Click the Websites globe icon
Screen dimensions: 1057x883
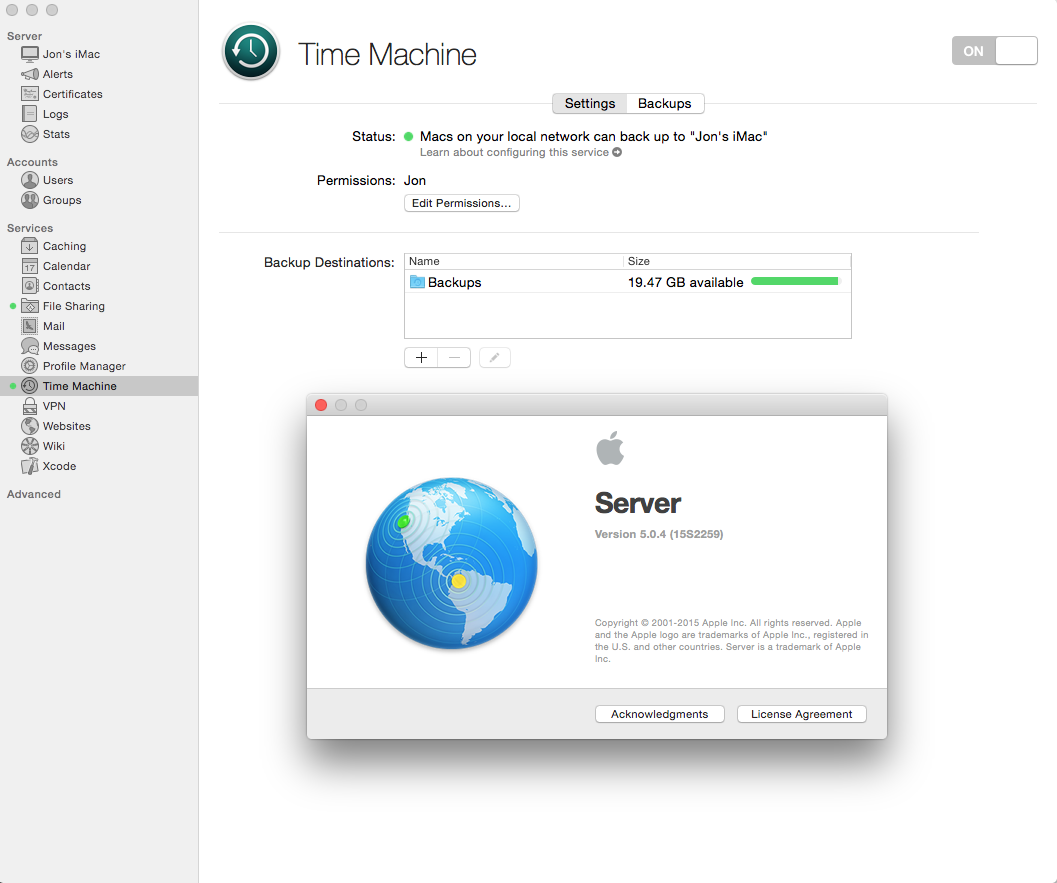[30, 426]
